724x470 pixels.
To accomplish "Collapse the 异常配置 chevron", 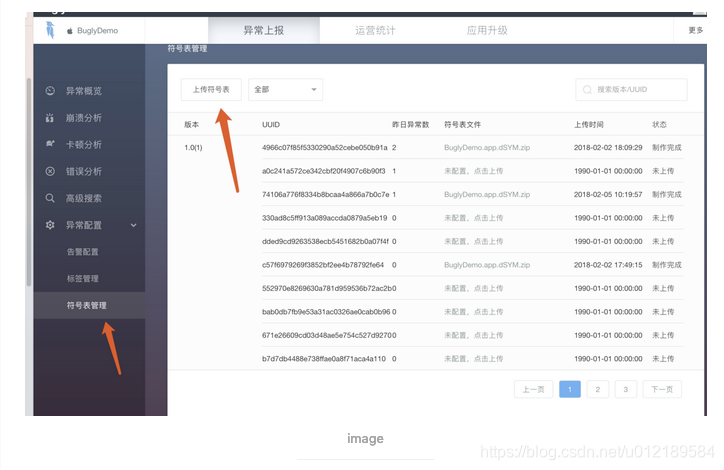I will (x=133, y=225).
